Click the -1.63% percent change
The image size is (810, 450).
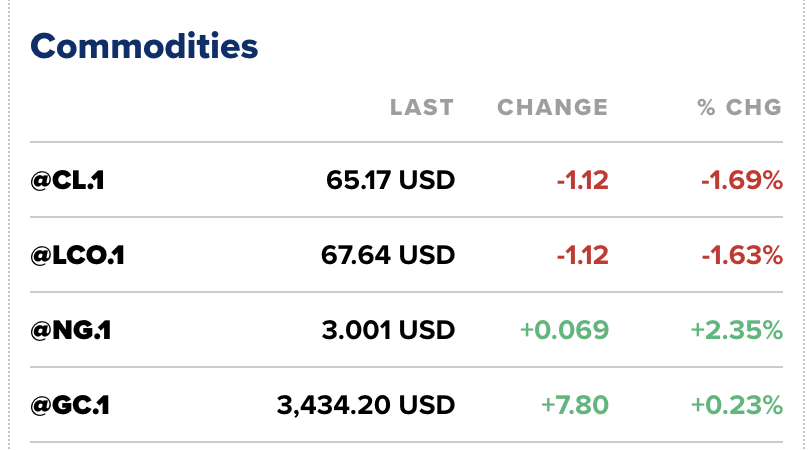[741, 256]
